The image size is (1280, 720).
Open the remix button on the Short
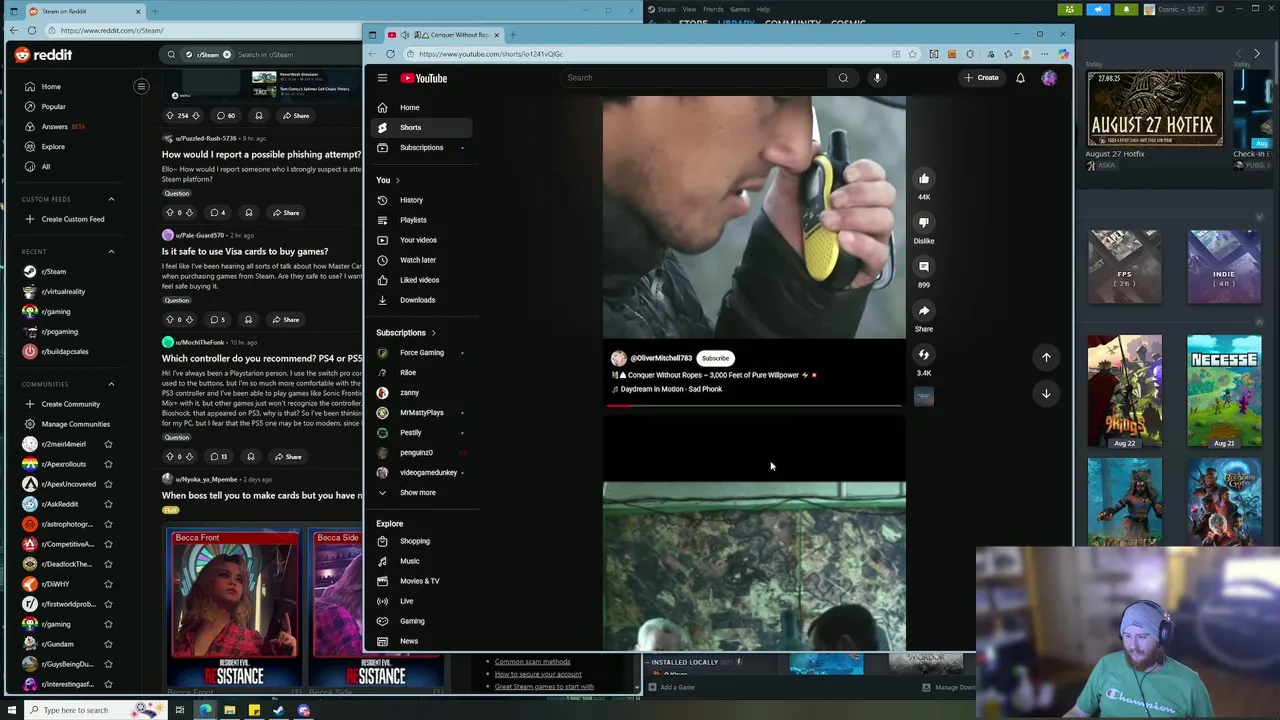point(924,355)
